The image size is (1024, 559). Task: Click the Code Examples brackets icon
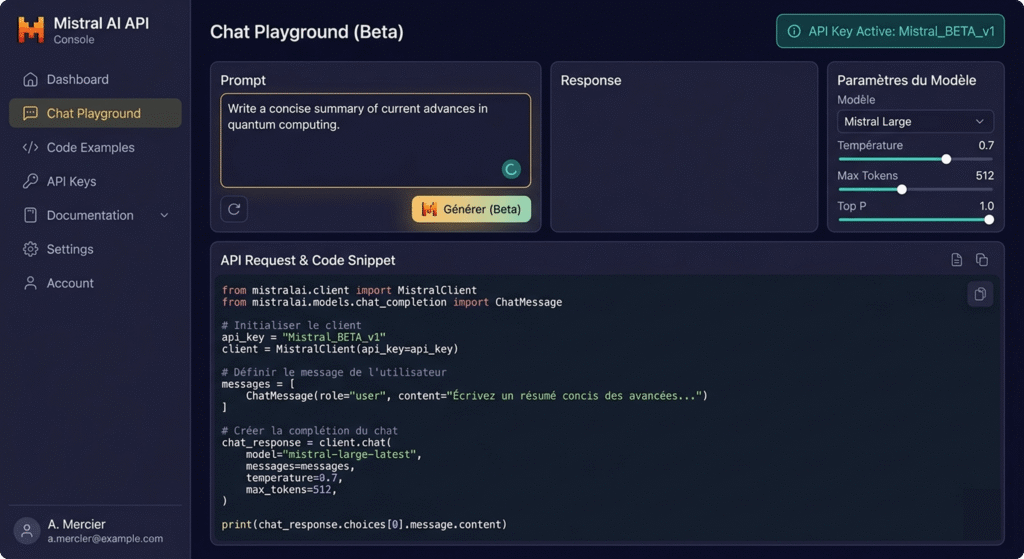(x=30, y=148)
